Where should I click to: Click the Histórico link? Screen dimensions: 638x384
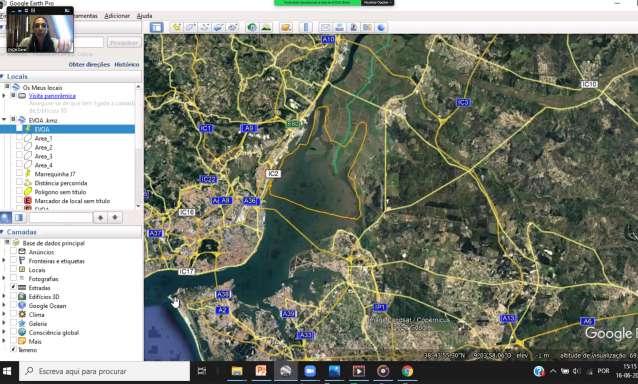point(127,64)
